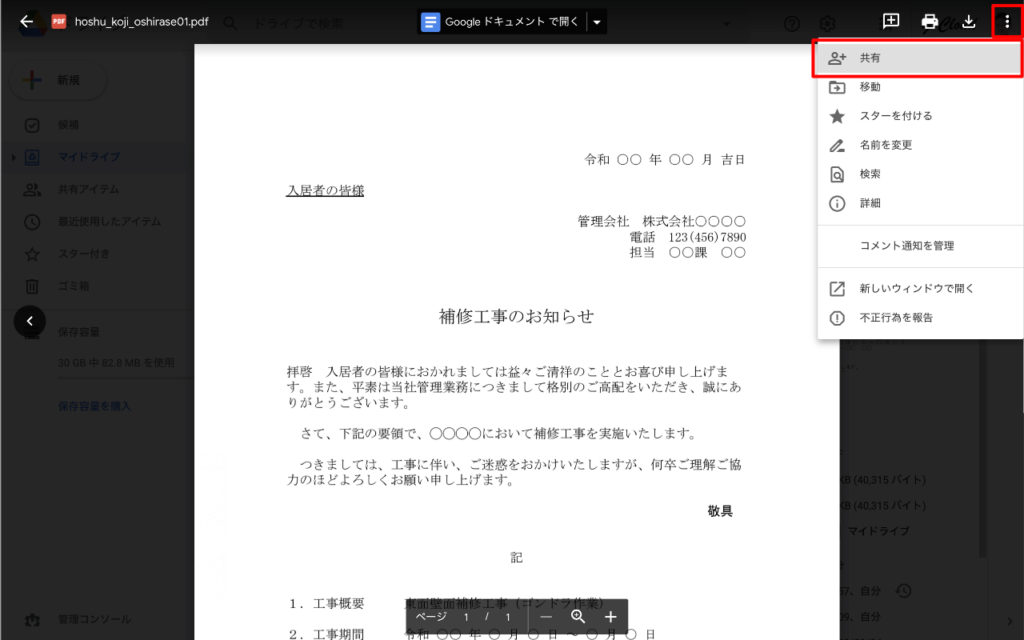Select 検索 menu entry
Viewport: 1024px width, 640px height.
[x=918, y=174]
